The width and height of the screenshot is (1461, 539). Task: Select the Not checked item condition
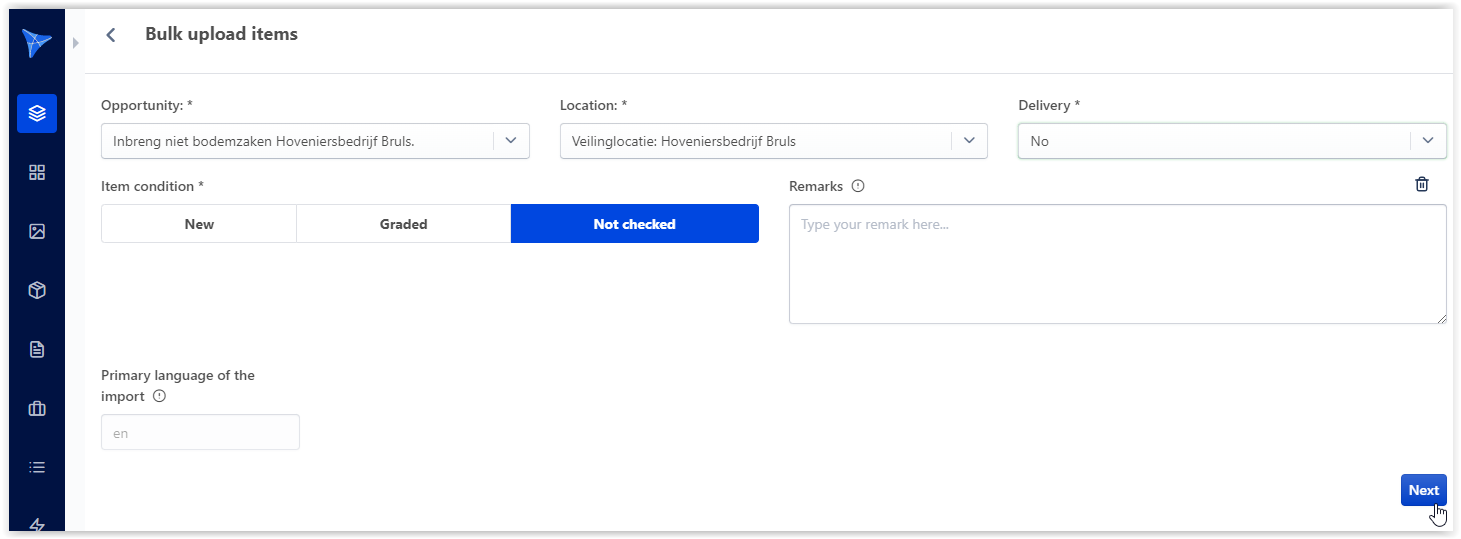(x=634, y=224)
